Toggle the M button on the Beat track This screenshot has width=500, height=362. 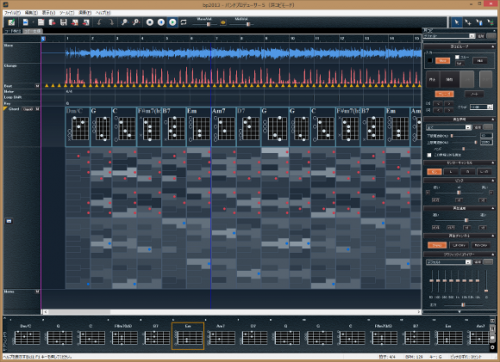[x=37, y=86]
